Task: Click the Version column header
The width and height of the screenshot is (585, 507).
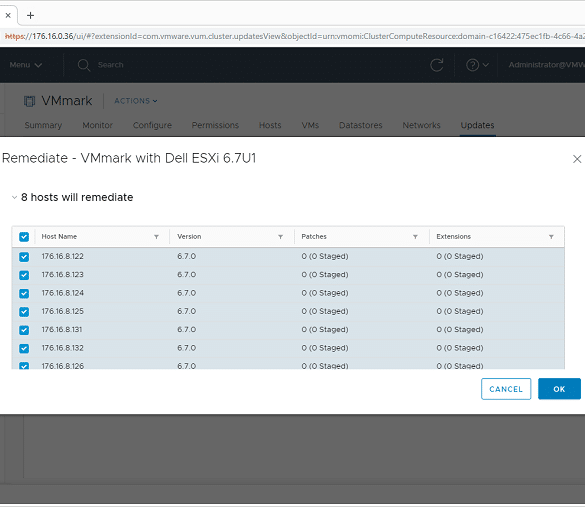Action: (x=189, y=237)
